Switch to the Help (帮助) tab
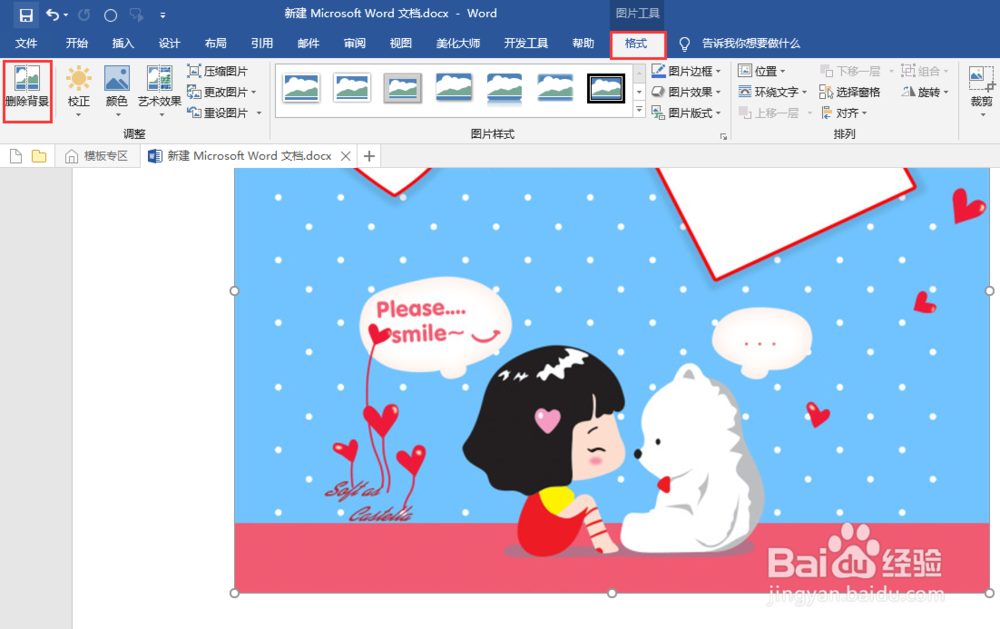The width and height of the screenshot is (1000, 629). point(583,43)
